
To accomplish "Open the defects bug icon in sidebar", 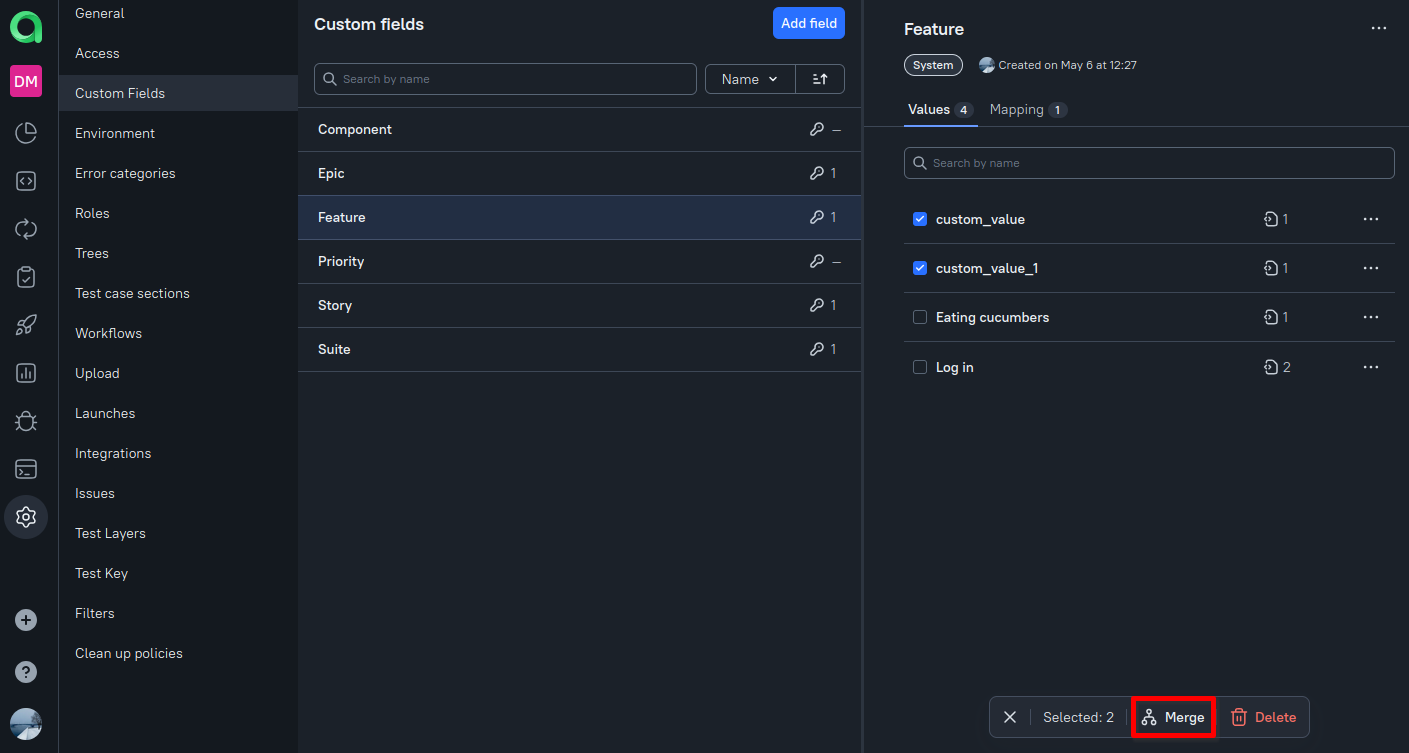I will pos(26,421).
